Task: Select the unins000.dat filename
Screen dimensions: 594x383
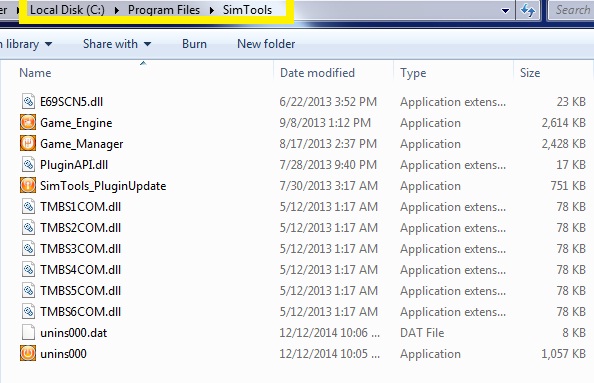Action: point(73,333)
